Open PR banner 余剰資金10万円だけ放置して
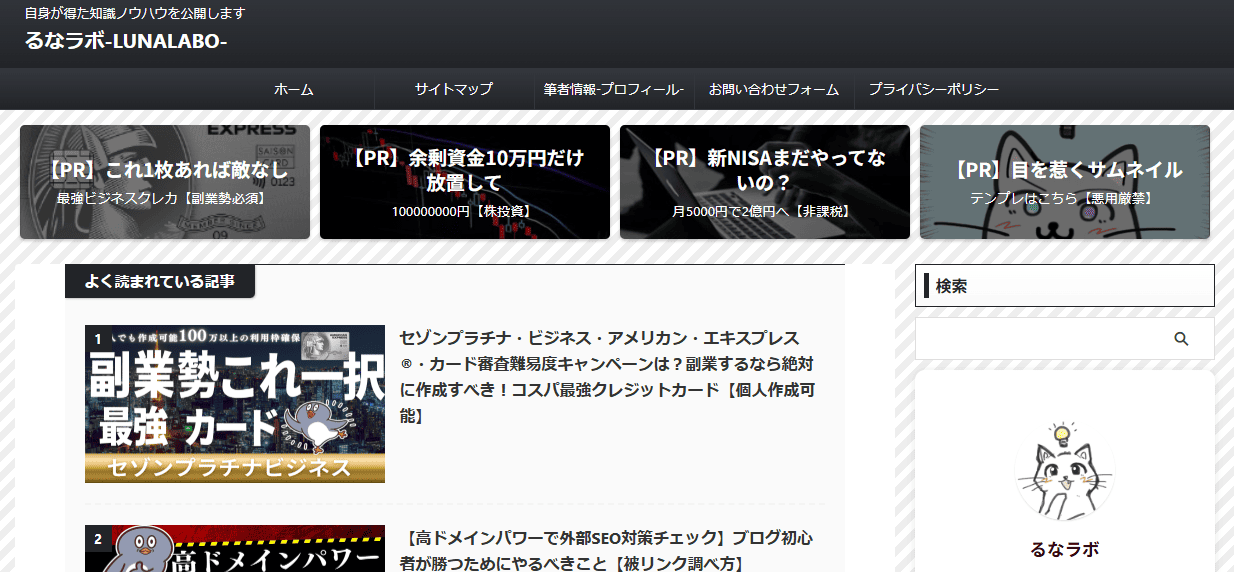Image resolution: width=1234 pixels, height=572 pixels. [x=464, y=182]
